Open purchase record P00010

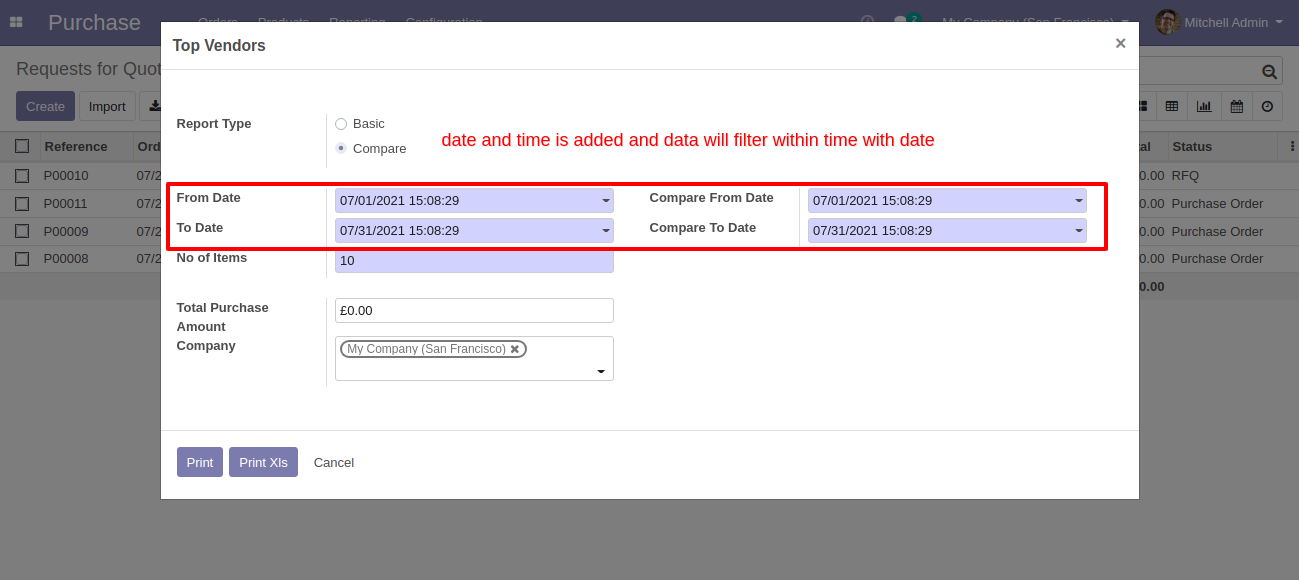[66, 175]
